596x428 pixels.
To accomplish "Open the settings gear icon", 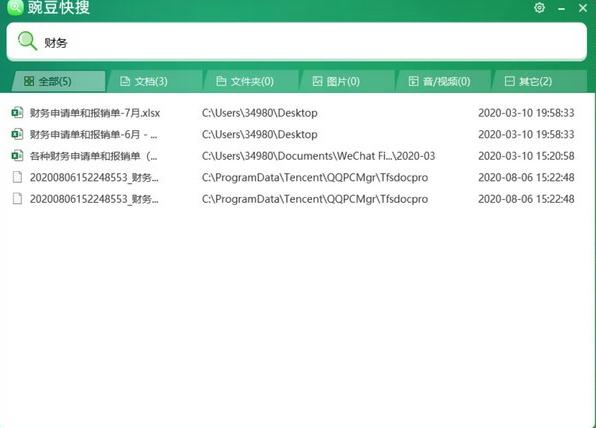I will [539, 8].
